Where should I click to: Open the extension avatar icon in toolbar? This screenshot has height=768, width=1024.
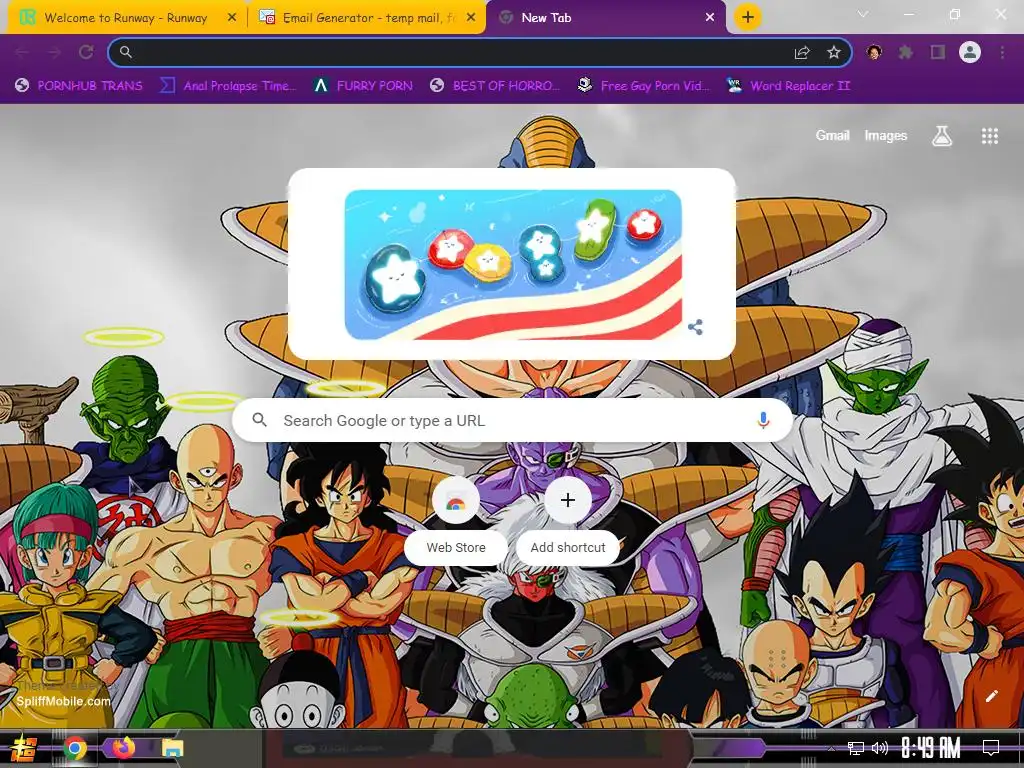[x=874, y=52]
